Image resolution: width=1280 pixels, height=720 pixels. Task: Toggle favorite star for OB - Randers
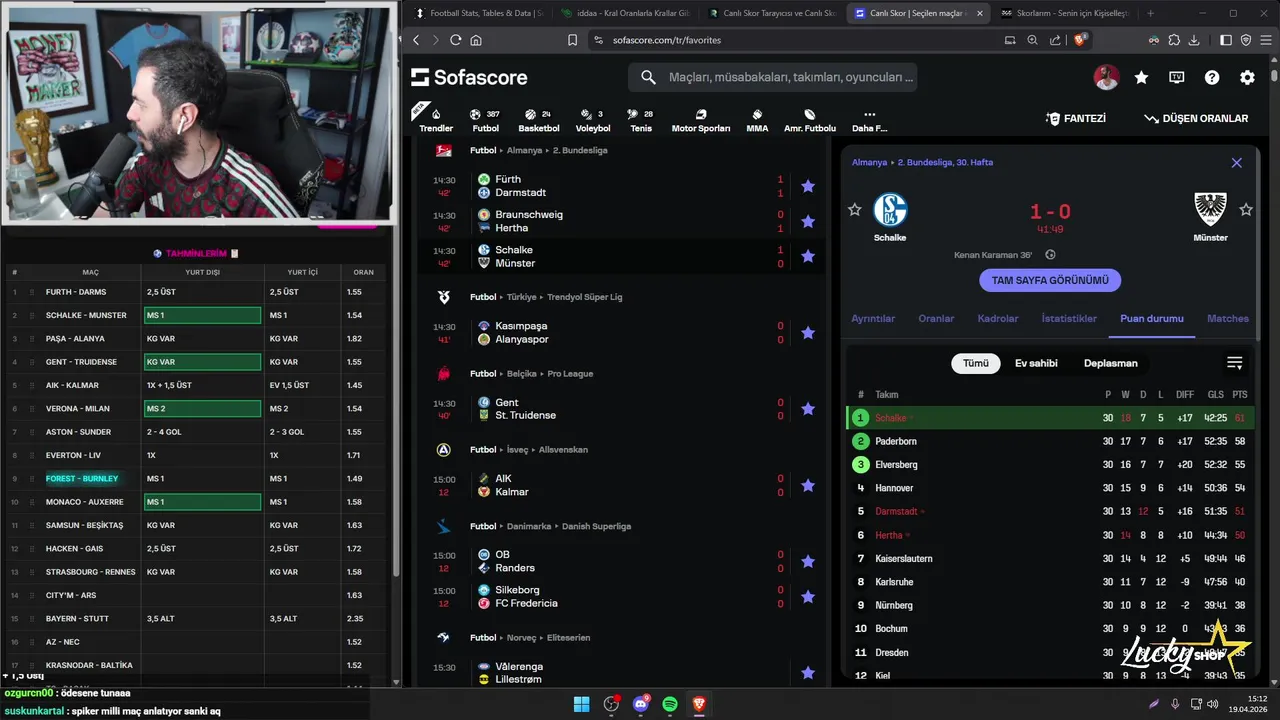click(x=808, y=561)
